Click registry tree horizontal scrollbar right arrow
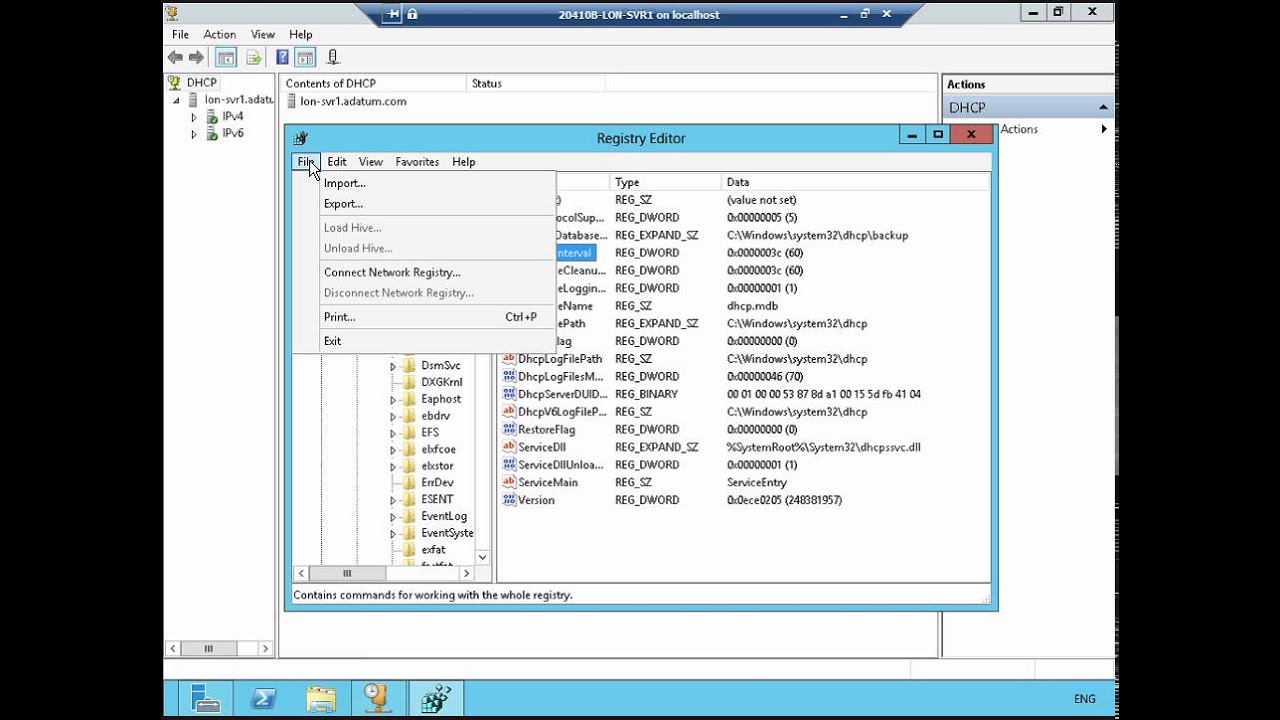 pyautogui.click(x=466, y=573)
